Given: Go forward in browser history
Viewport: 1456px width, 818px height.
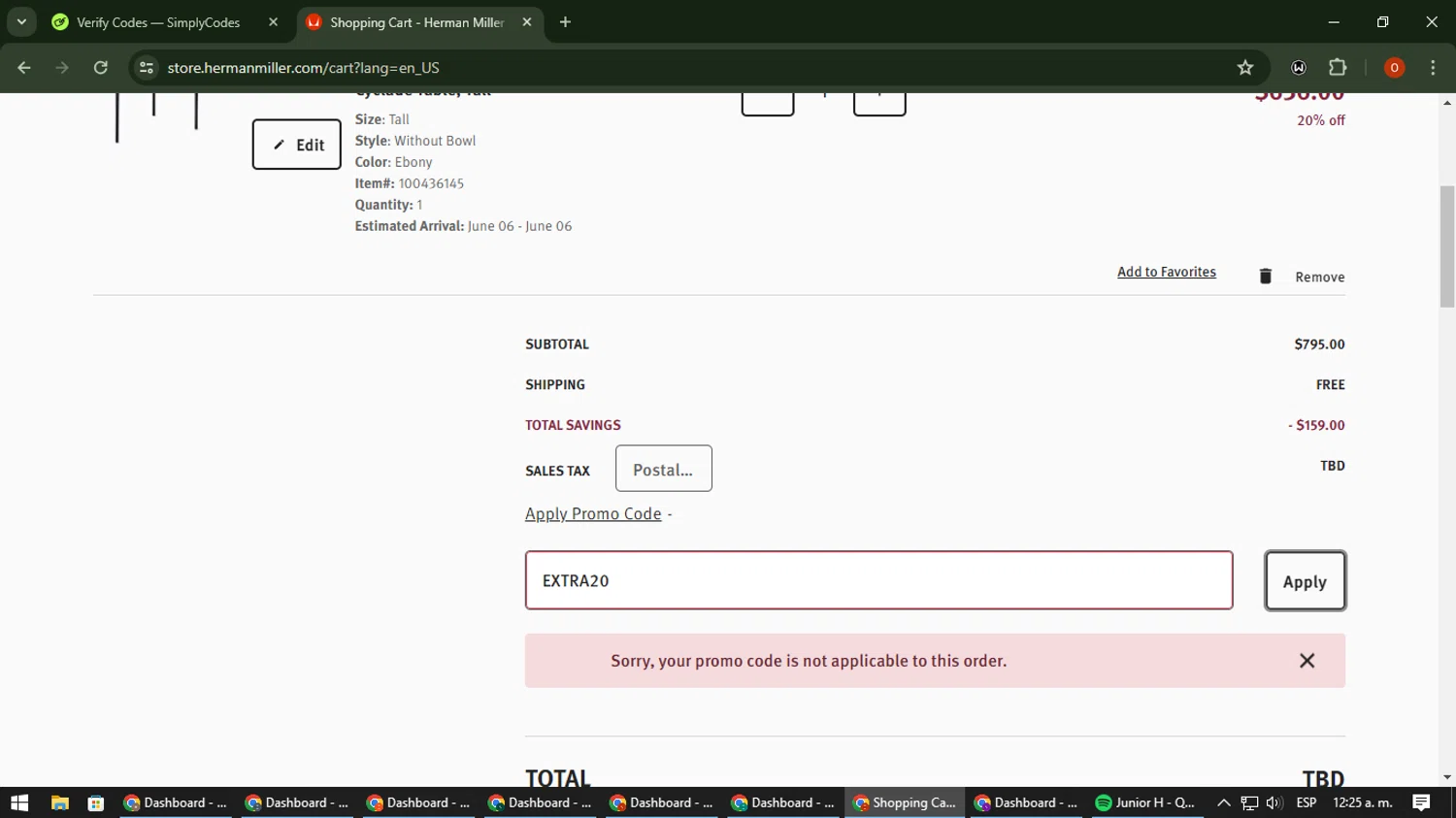Looking at the screenshot, I should (62, 68).
